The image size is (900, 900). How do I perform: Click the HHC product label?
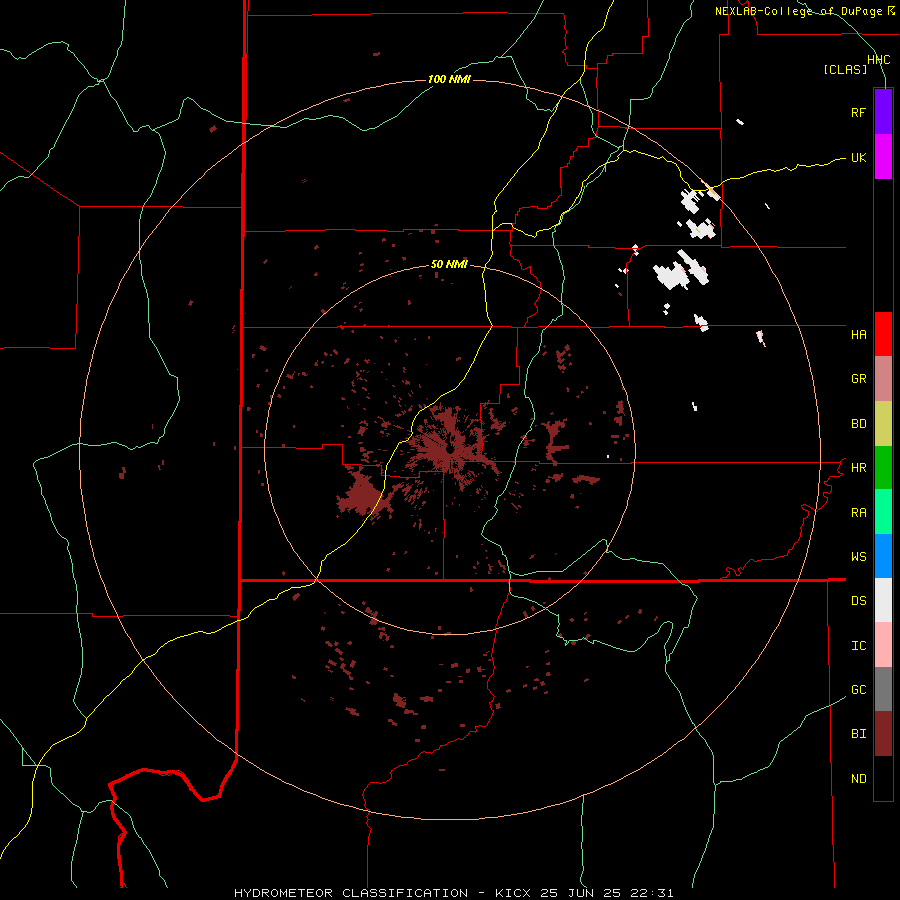click(x=878, y=60)
